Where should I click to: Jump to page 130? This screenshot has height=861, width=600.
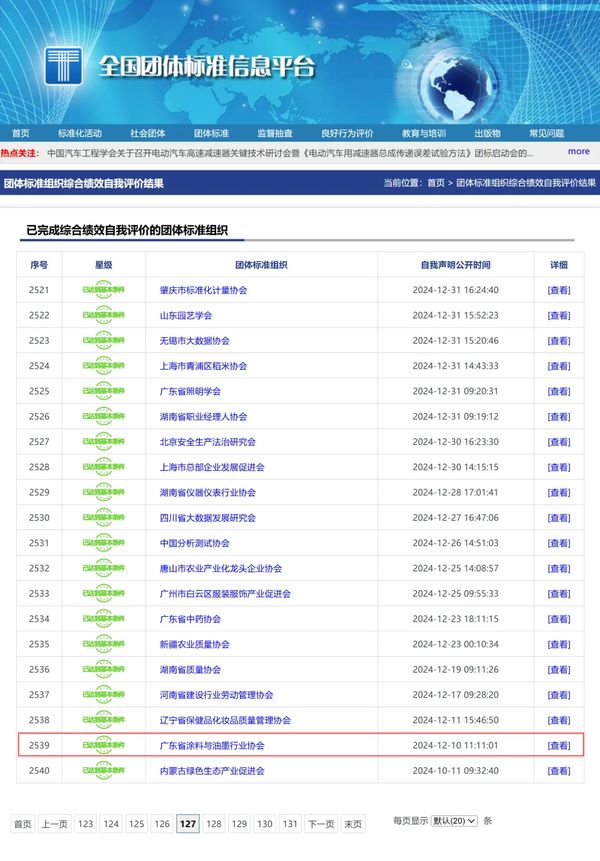click(265, 824)
